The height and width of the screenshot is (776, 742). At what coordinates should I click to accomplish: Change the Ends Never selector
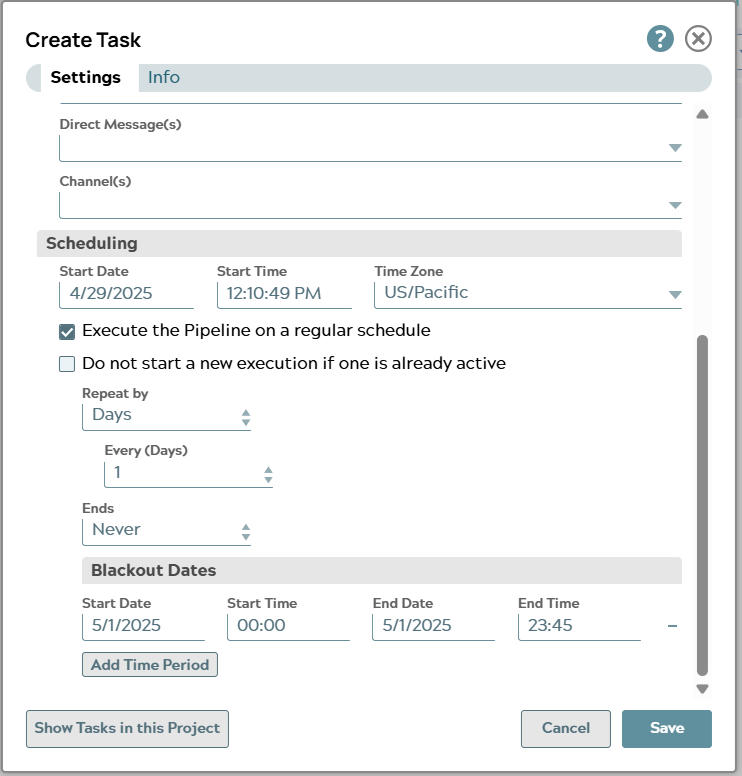166,531
